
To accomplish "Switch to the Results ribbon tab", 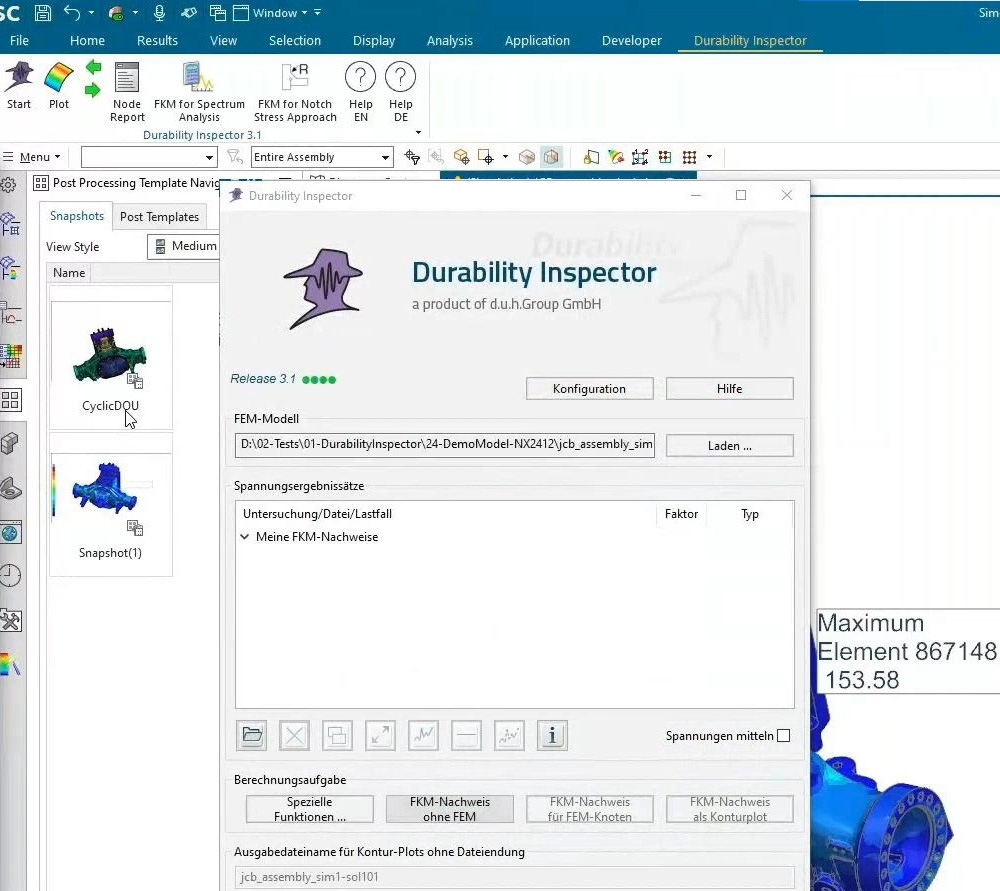I will (x=157, y=40).
